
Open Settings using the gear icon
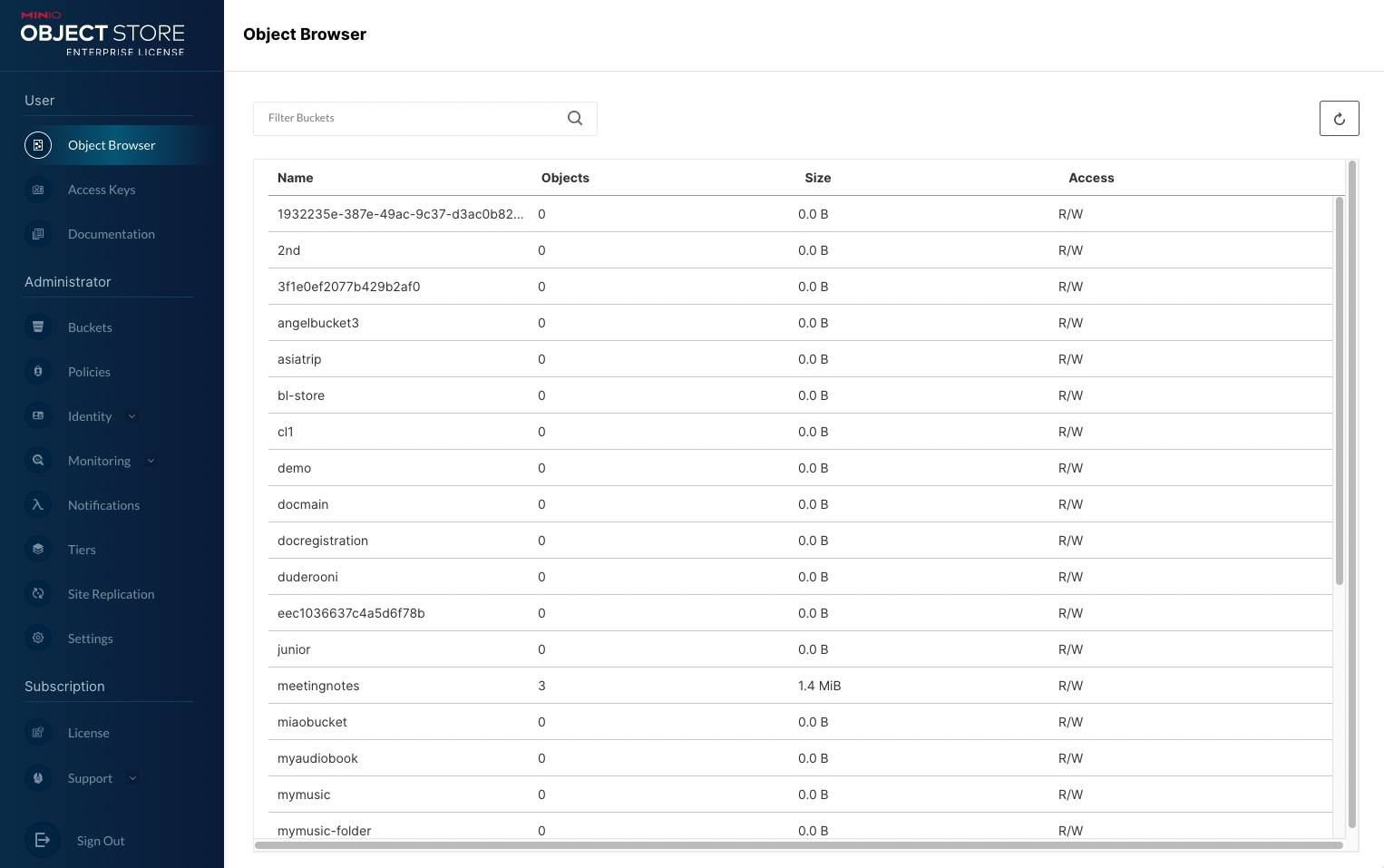[x=37, y=639]
